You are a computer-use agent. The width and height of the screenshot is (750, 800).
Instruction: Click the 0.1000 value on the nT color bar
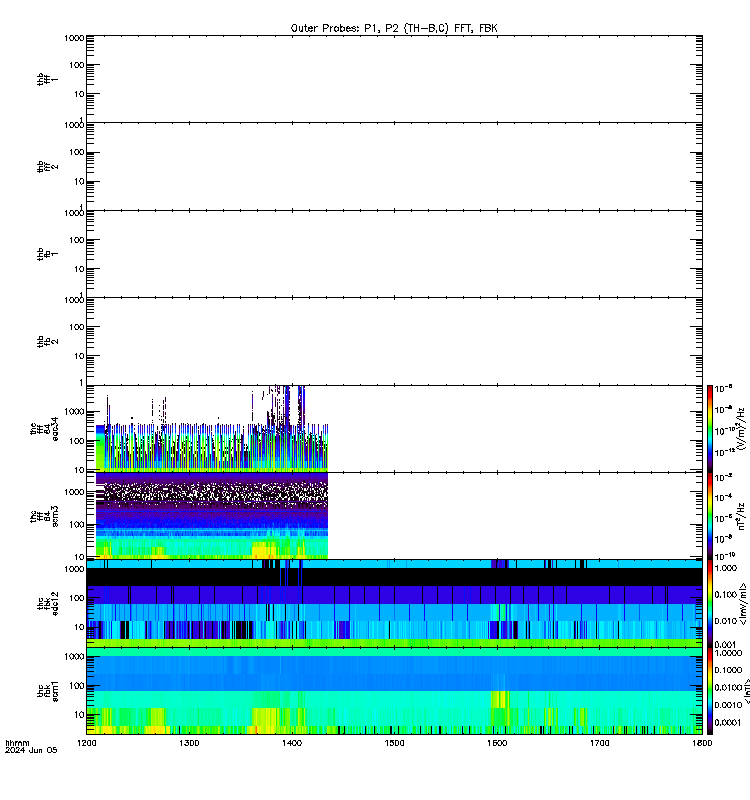(728, 670)
